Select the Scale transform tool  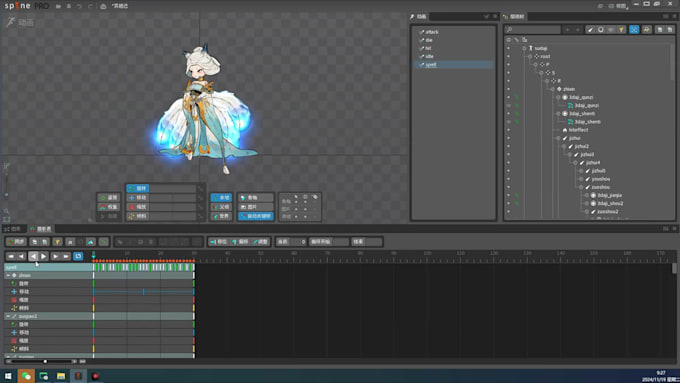(138, 207)
